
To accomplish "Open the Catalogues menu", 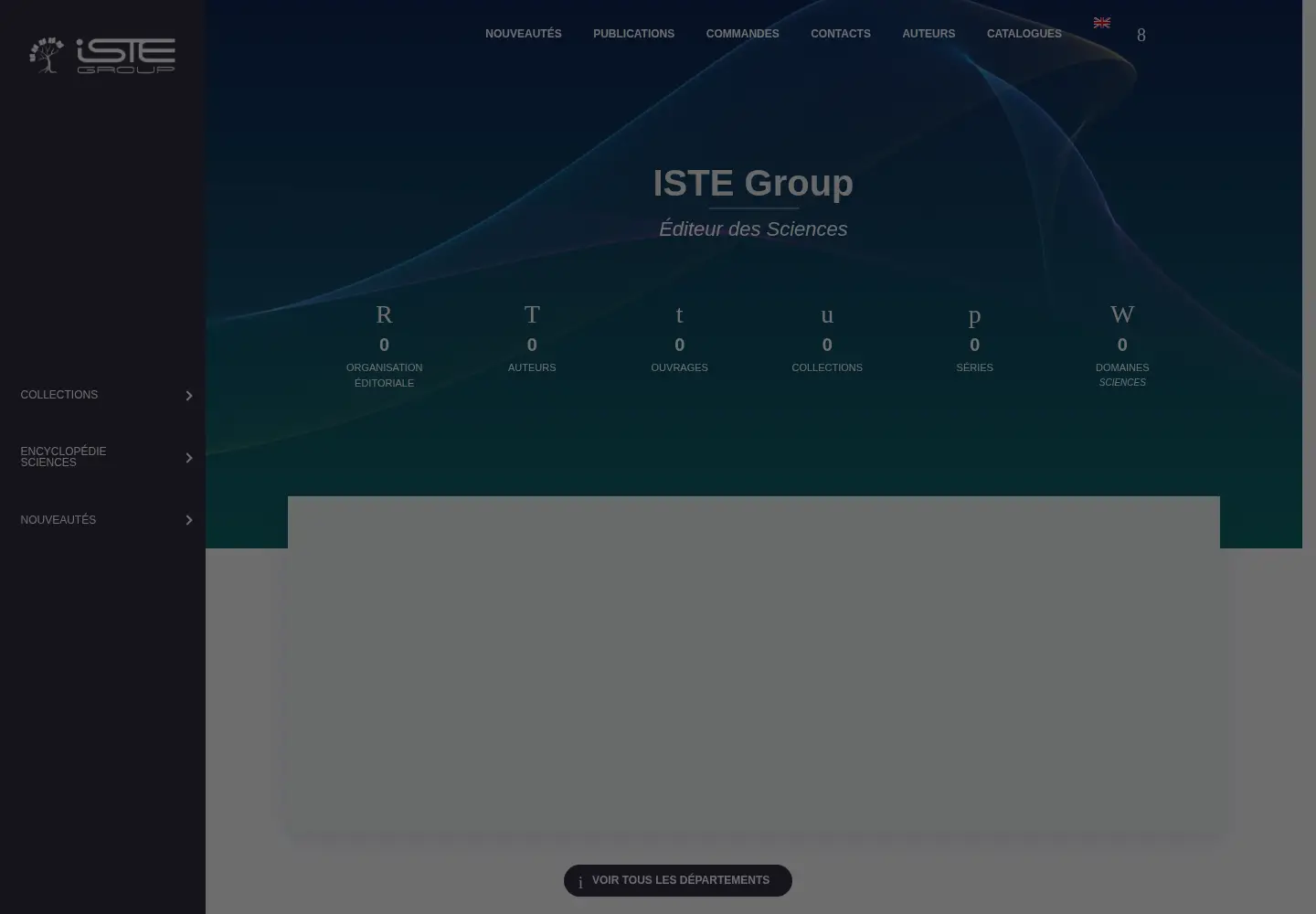I will (x=1024, y=34).
